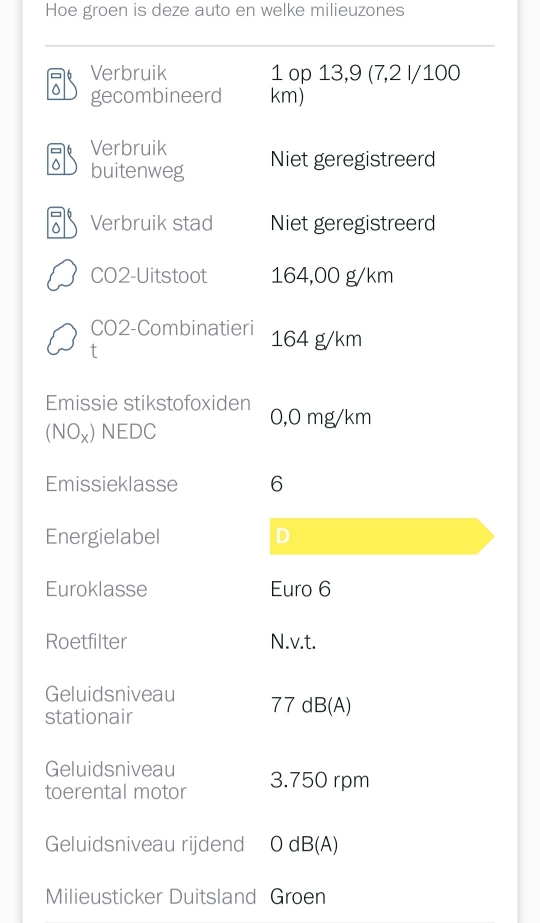Click the value 1 op 13,9 consumption
540x923 pixels.
365,84
